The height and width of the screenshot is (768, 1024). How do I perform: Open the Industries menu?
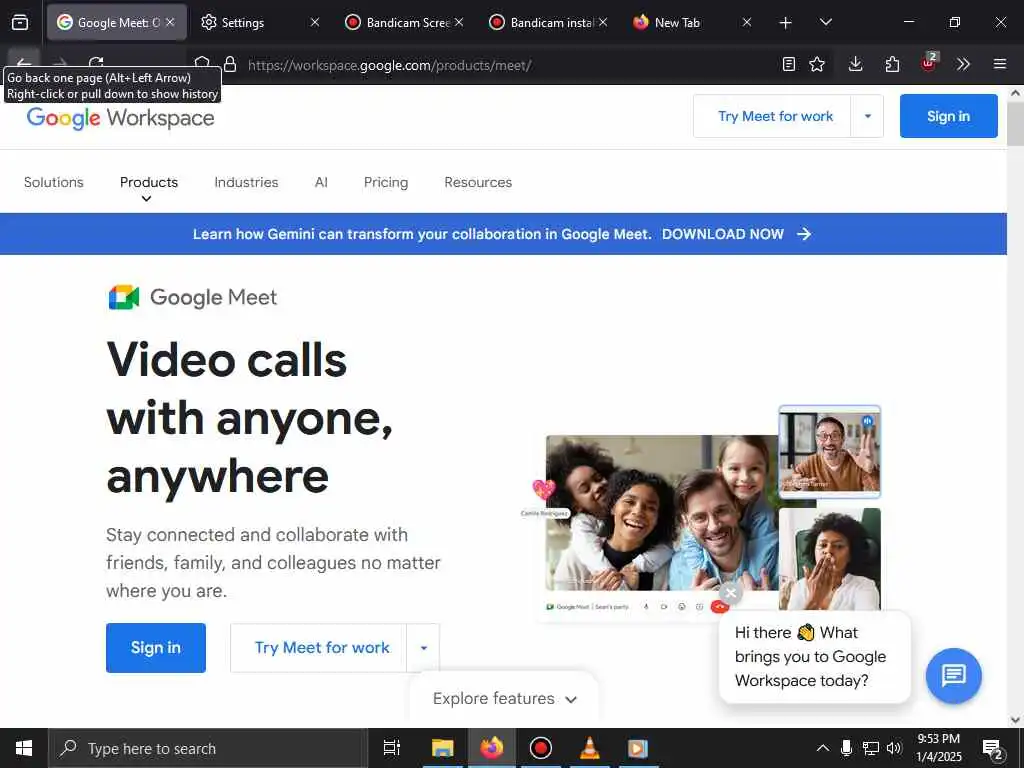coord(246,182)
